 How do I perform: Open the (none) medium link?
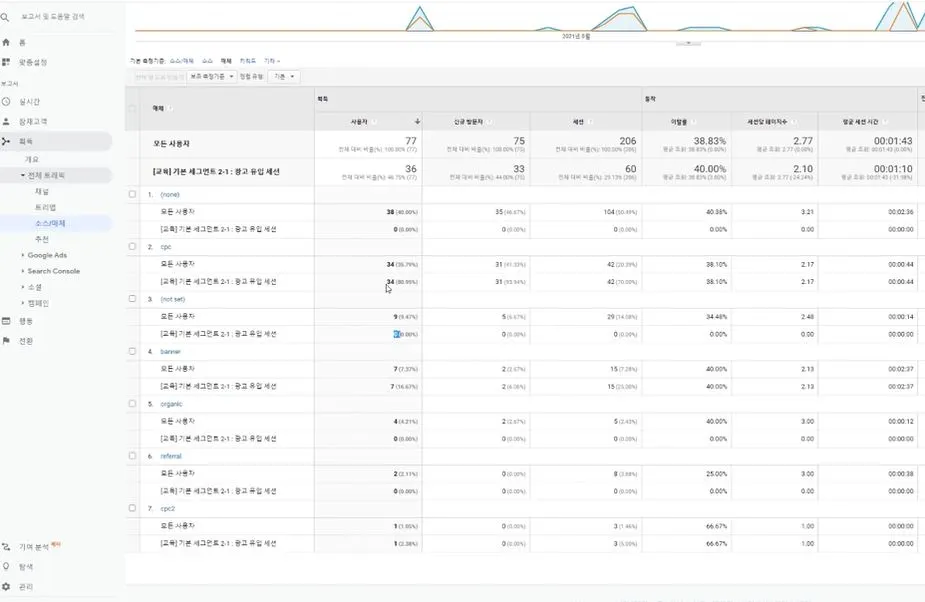170,194
